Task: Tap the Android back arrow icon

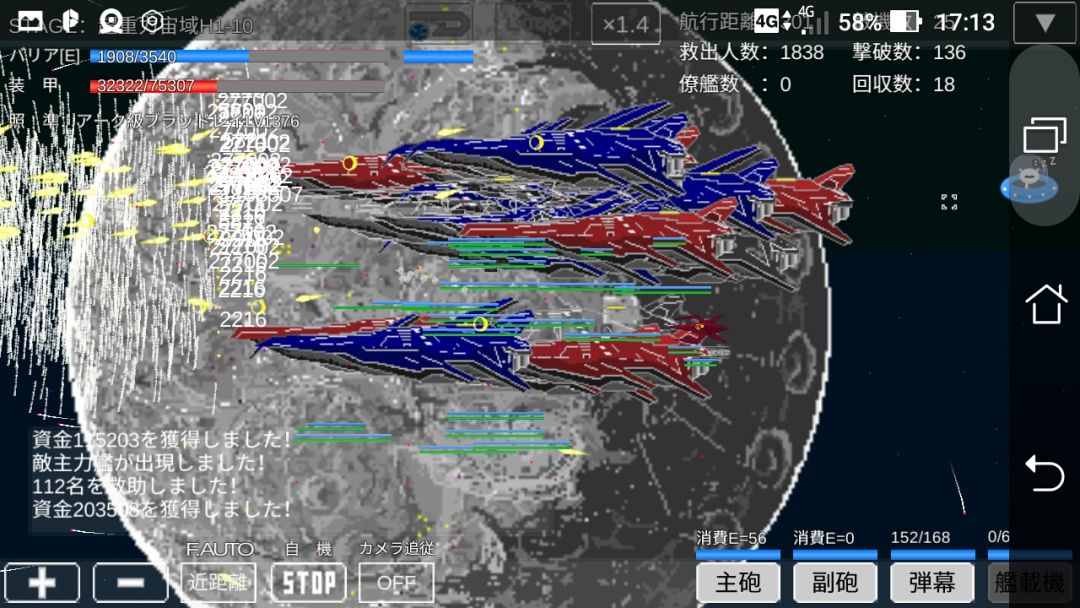Action: 1045,474
